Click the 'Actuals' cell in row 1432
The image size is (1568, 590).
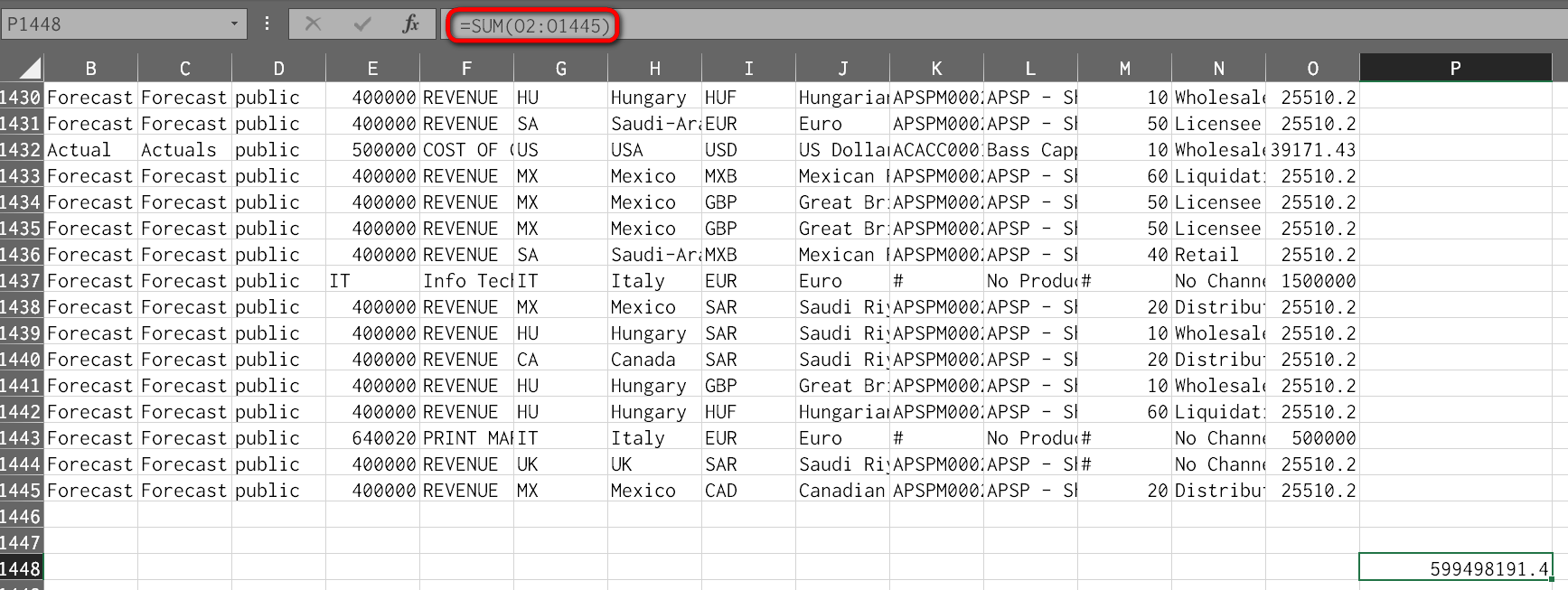[185, 150]
